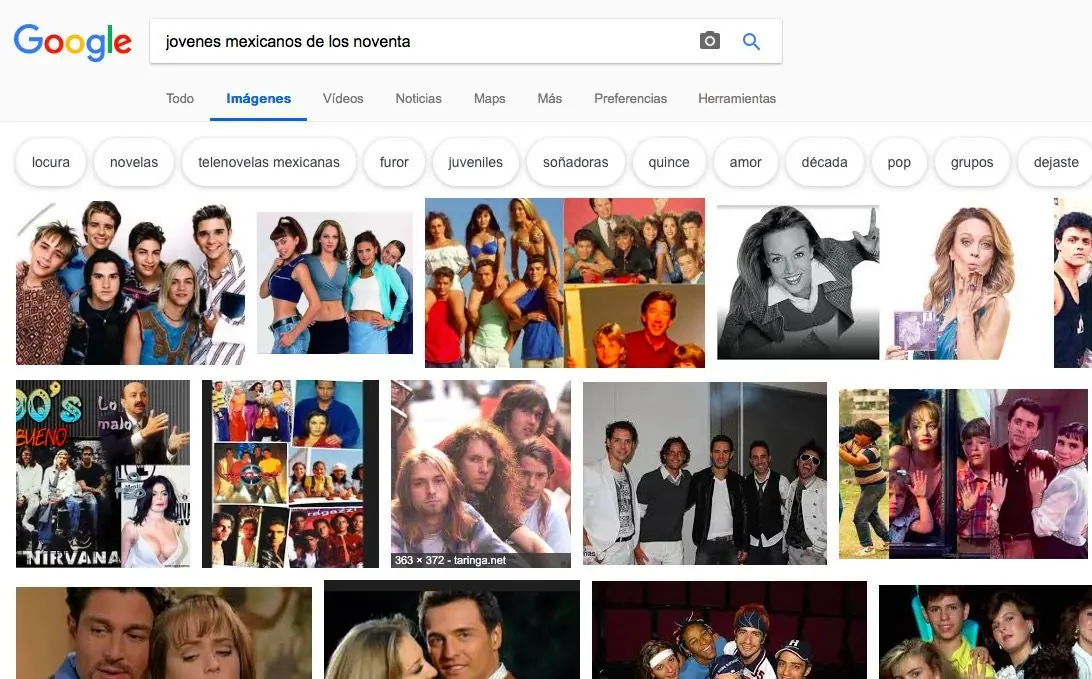This screenshot has width=1092, height=679.
Task: Open the beach group collage thumbnail
Action: tap(565, 283)
